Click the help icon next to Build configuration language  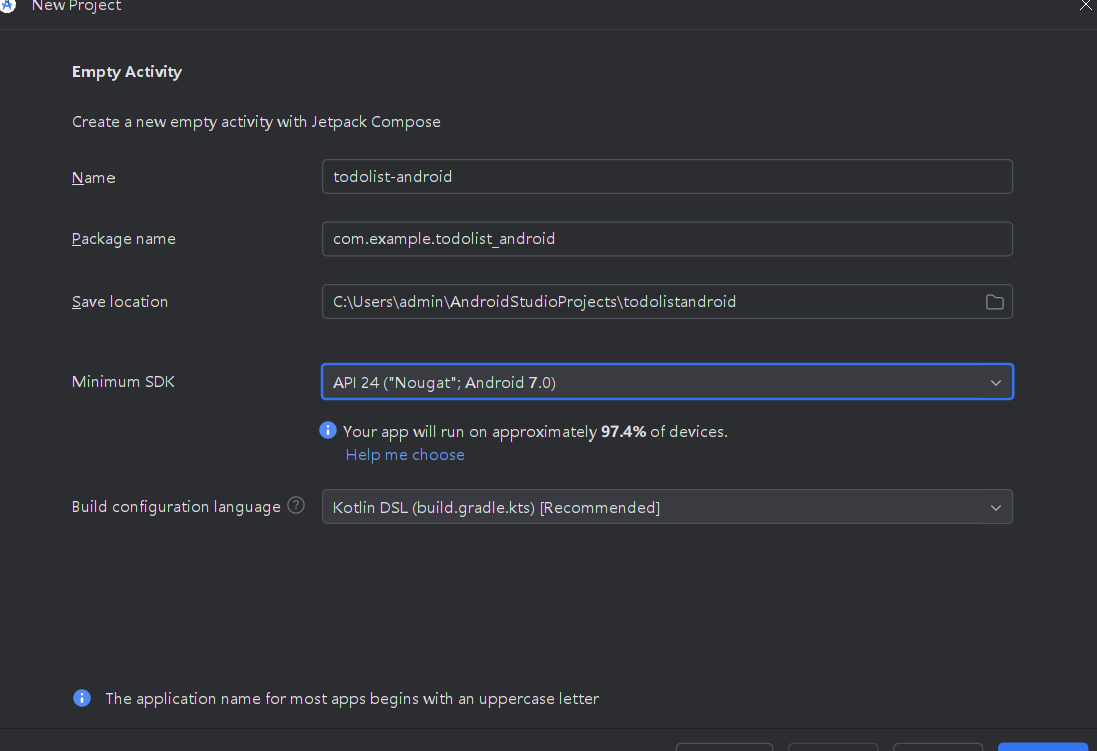click(x=296, y=505)
